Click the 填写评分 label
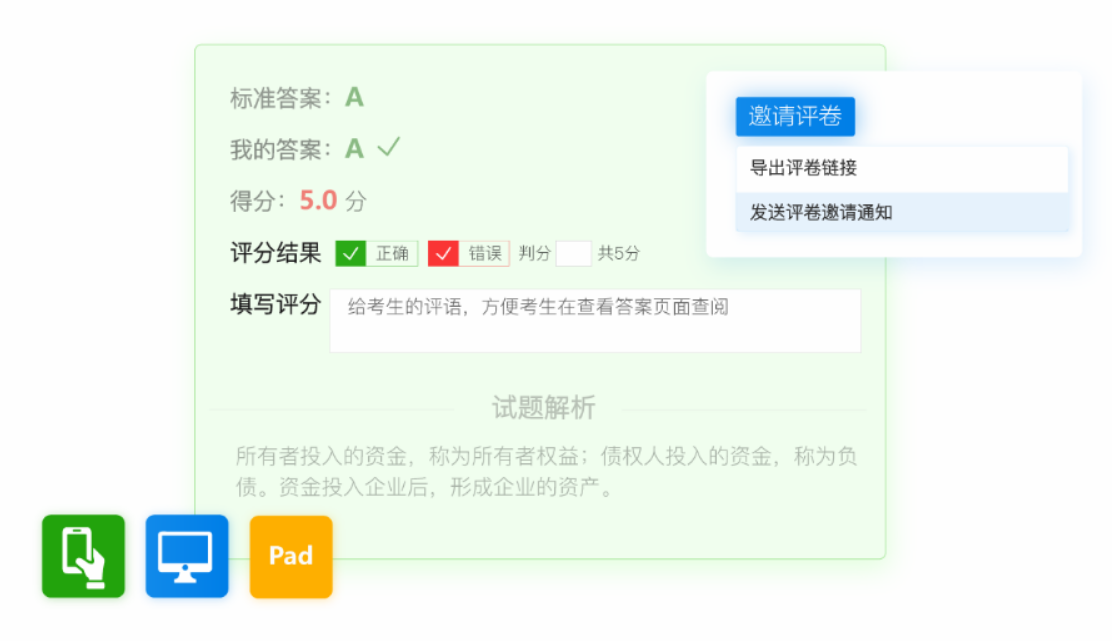Screen dimensions: 1112x641 coord(276,305)
